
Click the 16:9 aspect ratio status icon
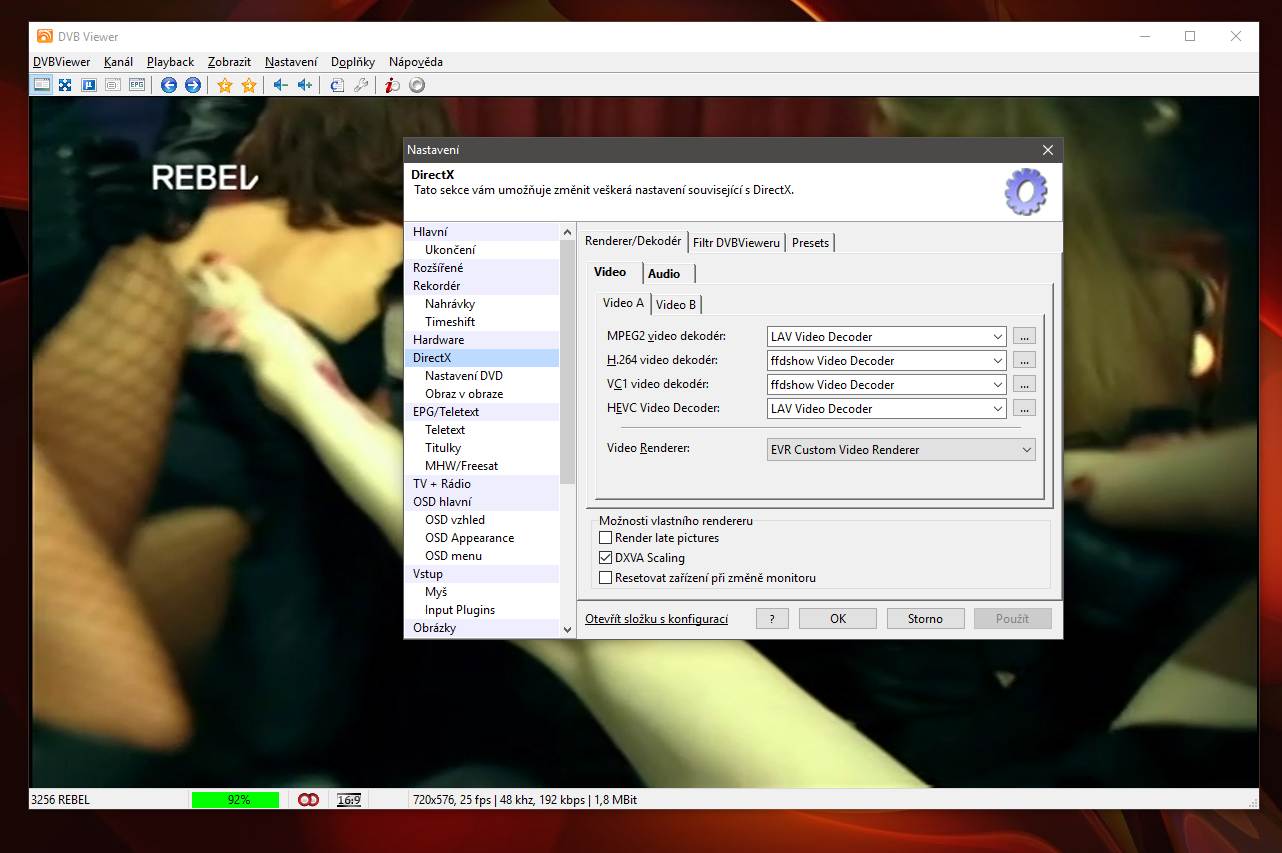coord(349,800)
